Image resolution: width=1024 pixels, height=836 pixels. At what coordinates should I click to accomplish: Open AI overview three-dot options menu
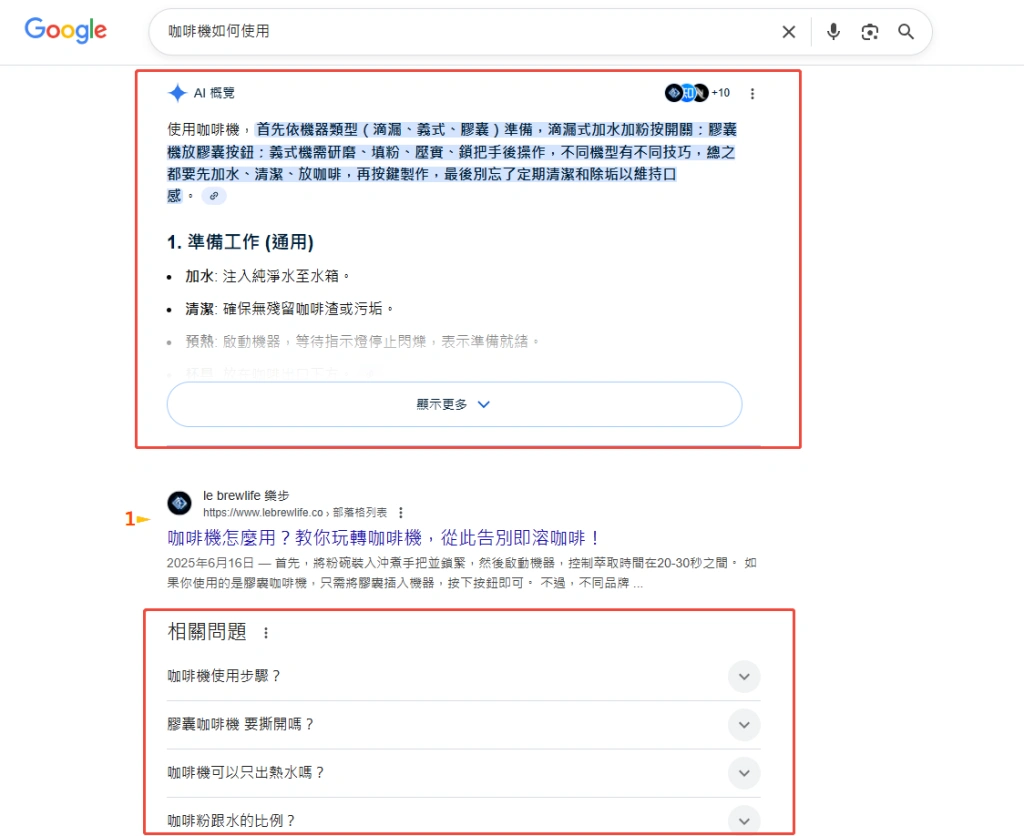[752, 94]
